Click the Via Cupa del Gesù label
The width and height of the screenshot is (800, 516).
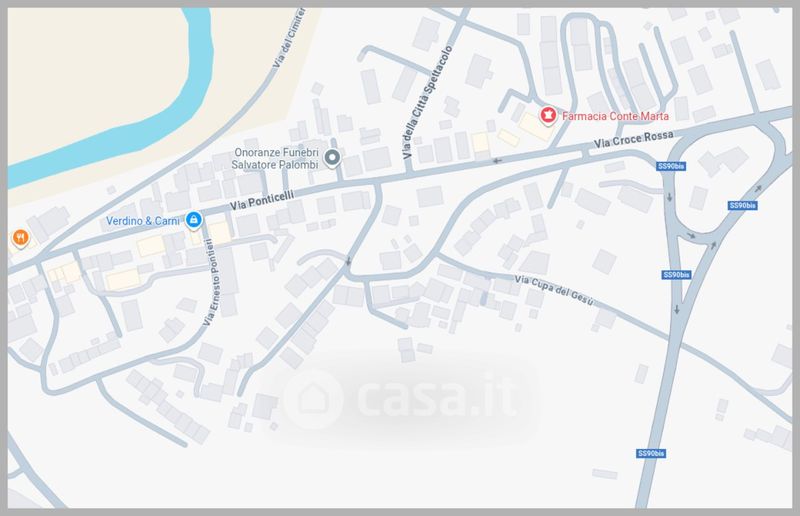[x=554, y=290]
